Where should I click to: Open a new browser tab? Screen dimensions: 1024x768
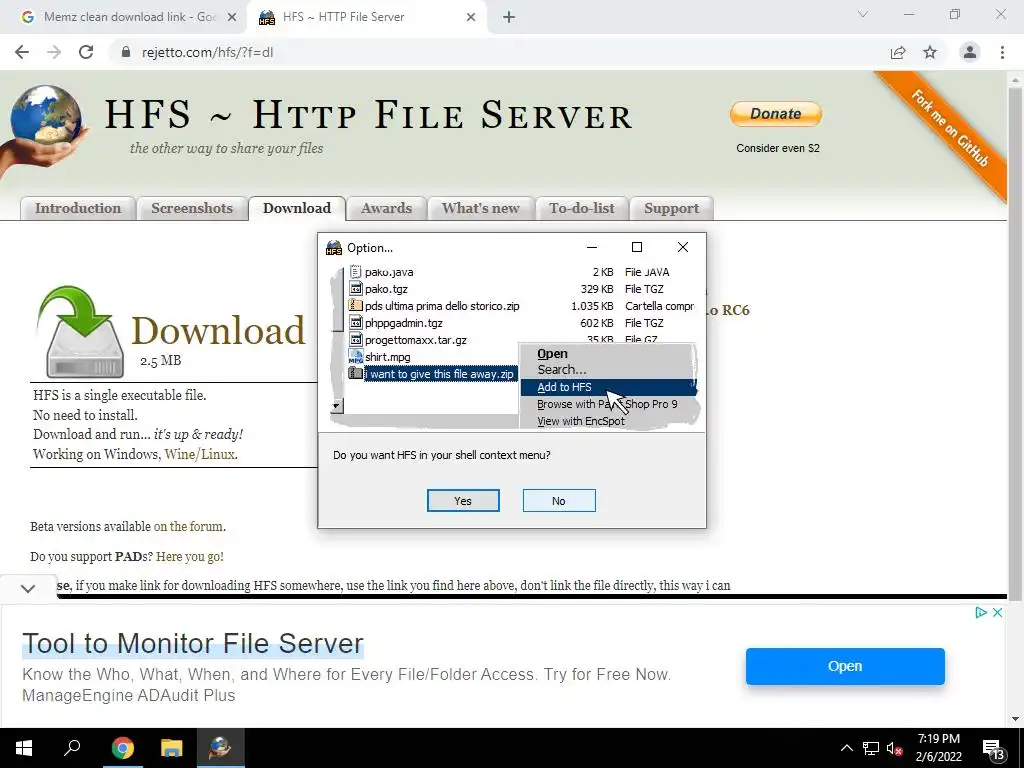click(509, 18)
